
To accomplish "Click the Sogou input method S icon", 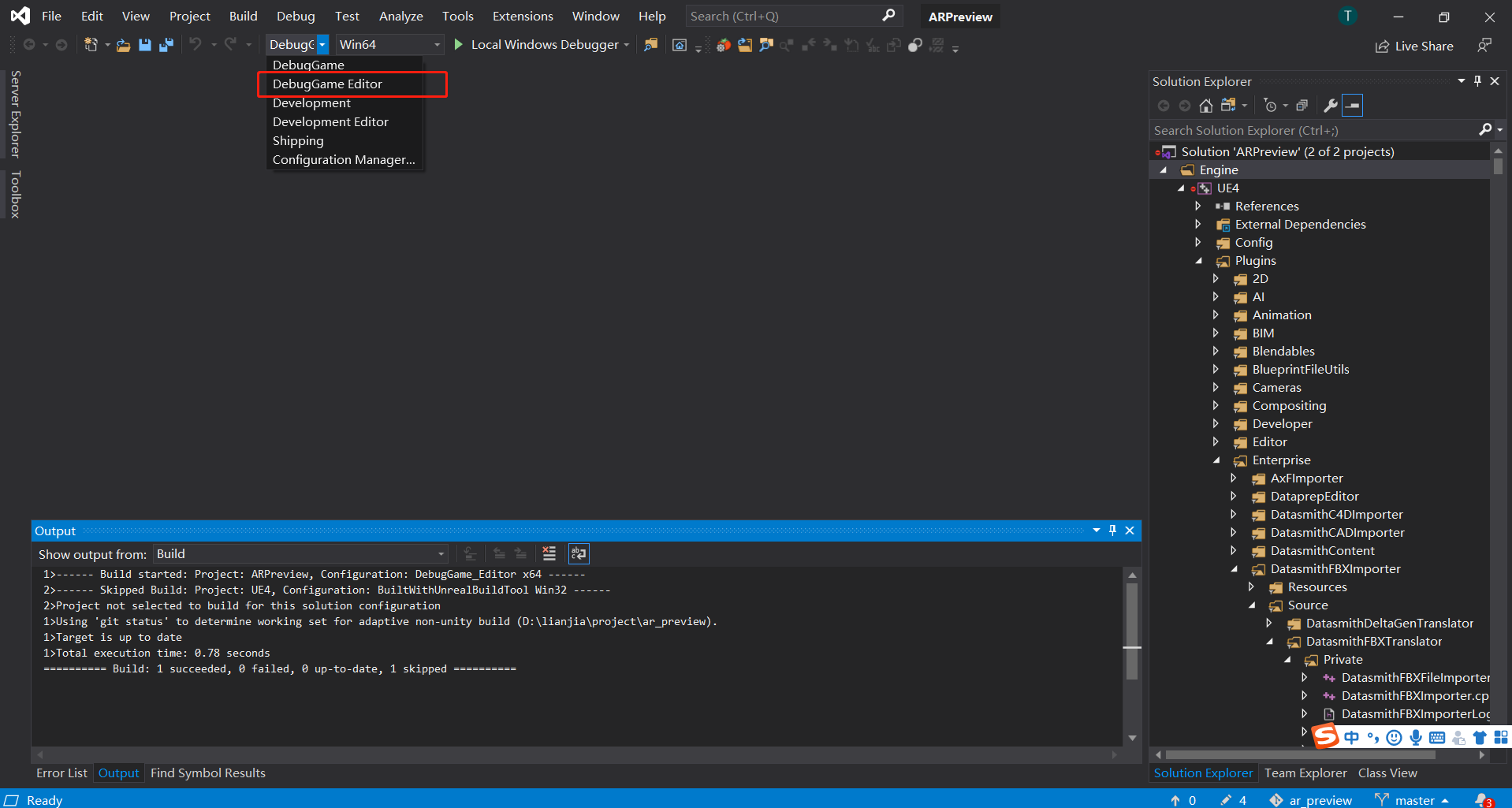I will pos(1326,736).
